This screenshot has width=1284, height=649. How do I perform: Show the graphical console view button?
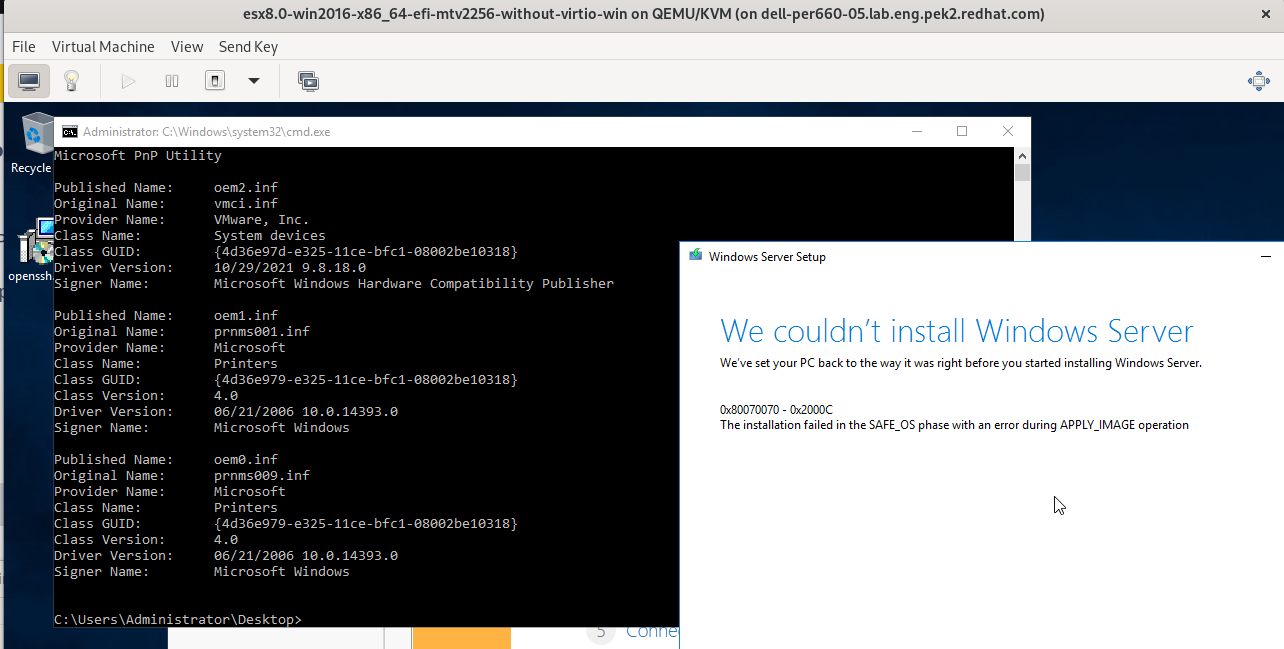tap(29, 81)
